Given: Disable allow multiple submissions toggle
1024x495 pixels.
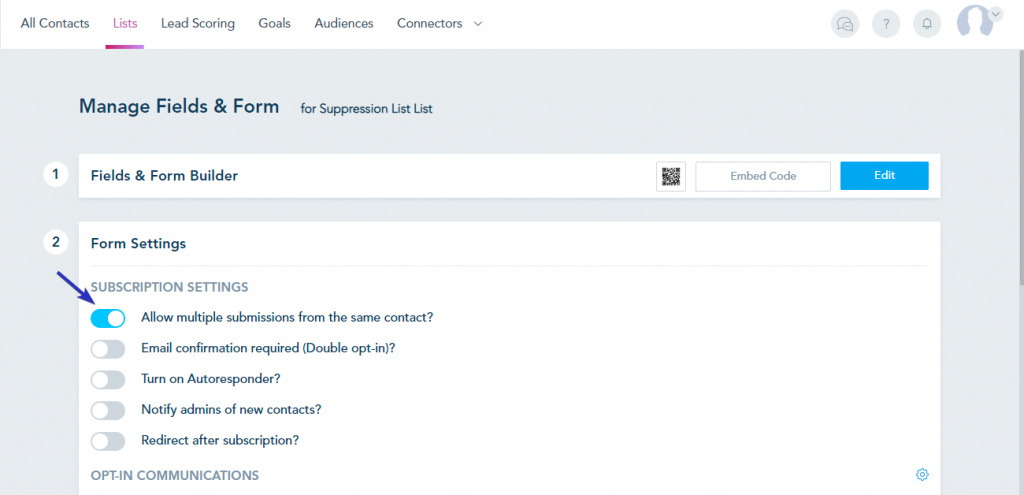Looking at the screenshot, I should click(x=108, y=318).
